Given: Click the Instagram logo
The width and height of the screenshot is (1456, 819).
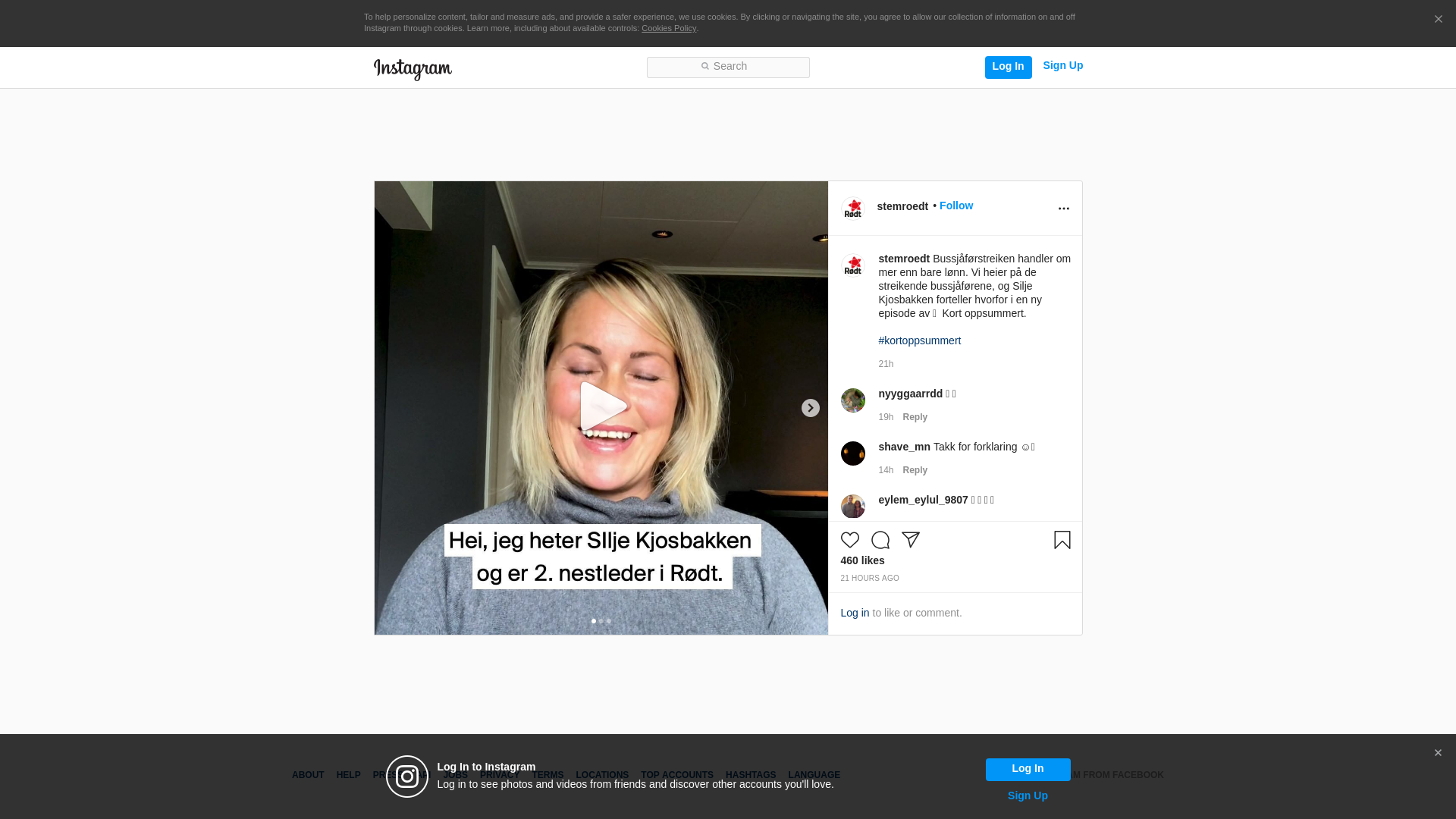Looking at the screenshot, I should 413,69.
